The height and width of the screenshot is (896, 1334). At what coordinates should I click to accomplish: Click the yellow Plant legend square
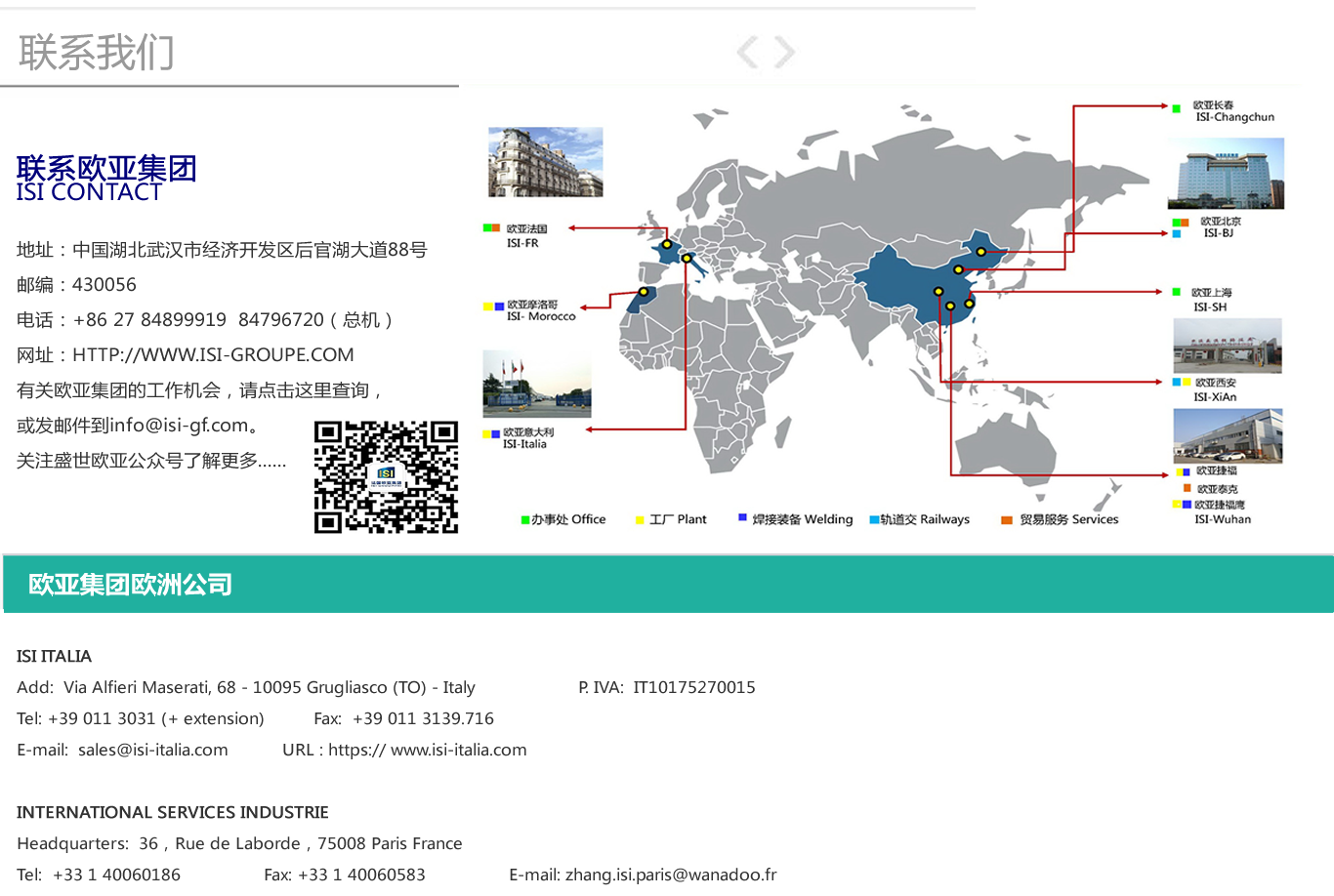pyautogui.click(x=640, y=520)
